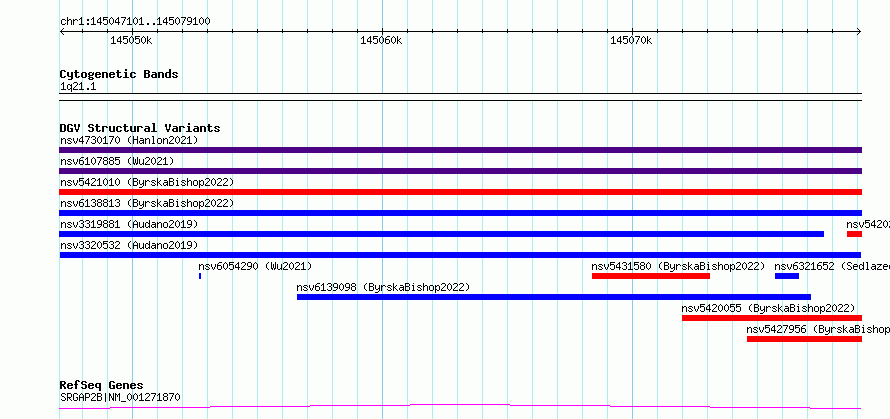Click the SRGAP2B|NM_001271870 gene label
890x419 pixels.
click(x=120, y=397)
